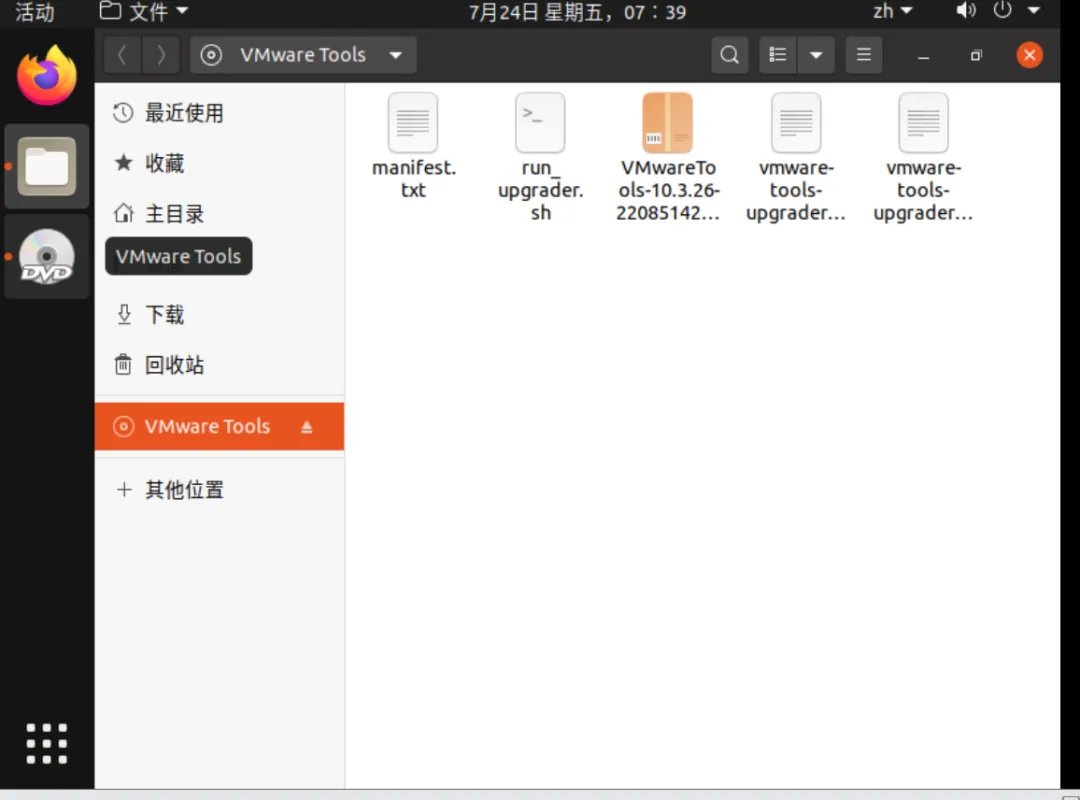This screenshot has height=800, width=1080.
Task: Click the download icon beside 下载
Action: (x=123, y=315)
